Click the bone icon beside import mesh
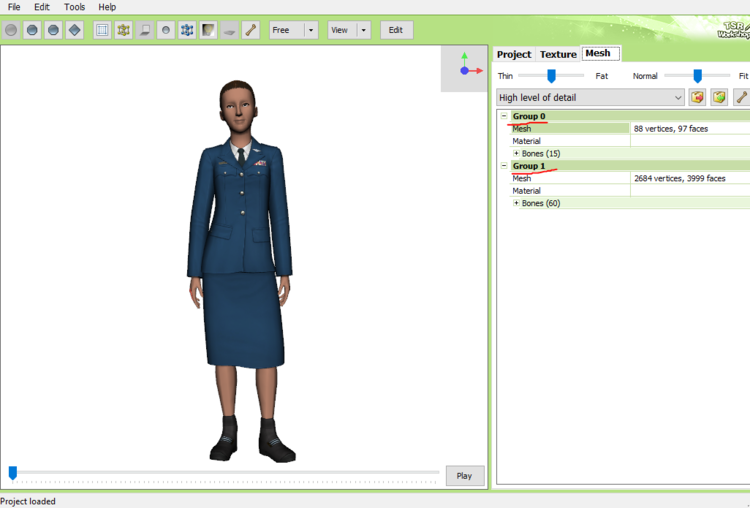 coord(741,97)
